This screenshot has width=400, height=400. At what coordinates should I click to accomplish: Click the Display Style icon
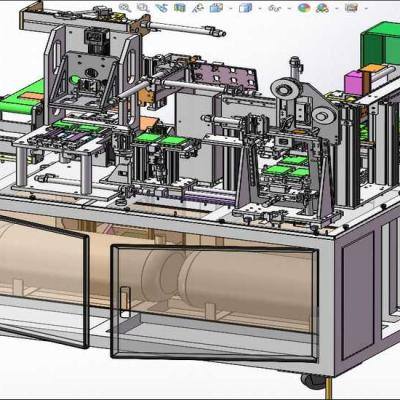(x=245, y=8)
